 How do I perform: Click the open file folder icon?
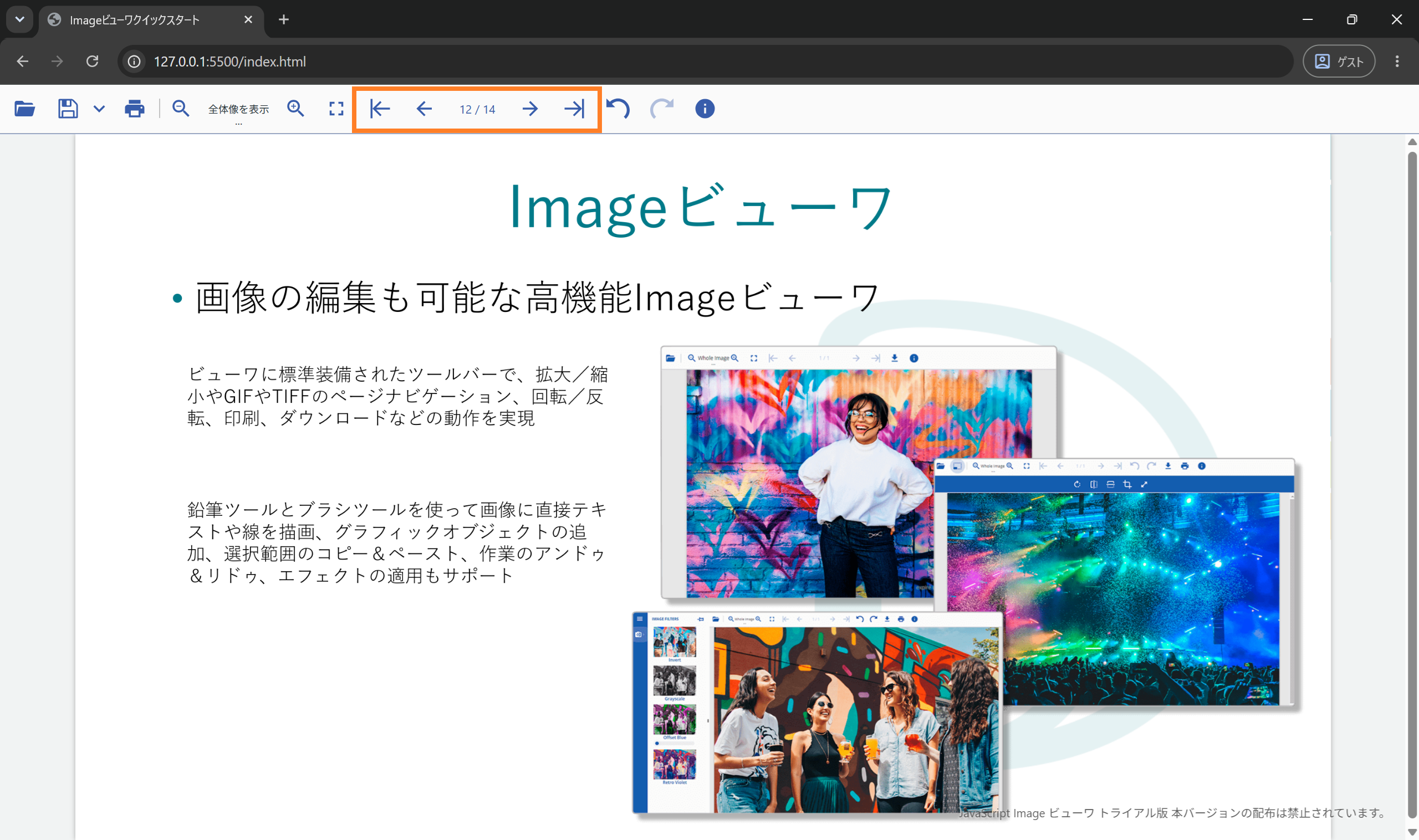coord(25,108)
